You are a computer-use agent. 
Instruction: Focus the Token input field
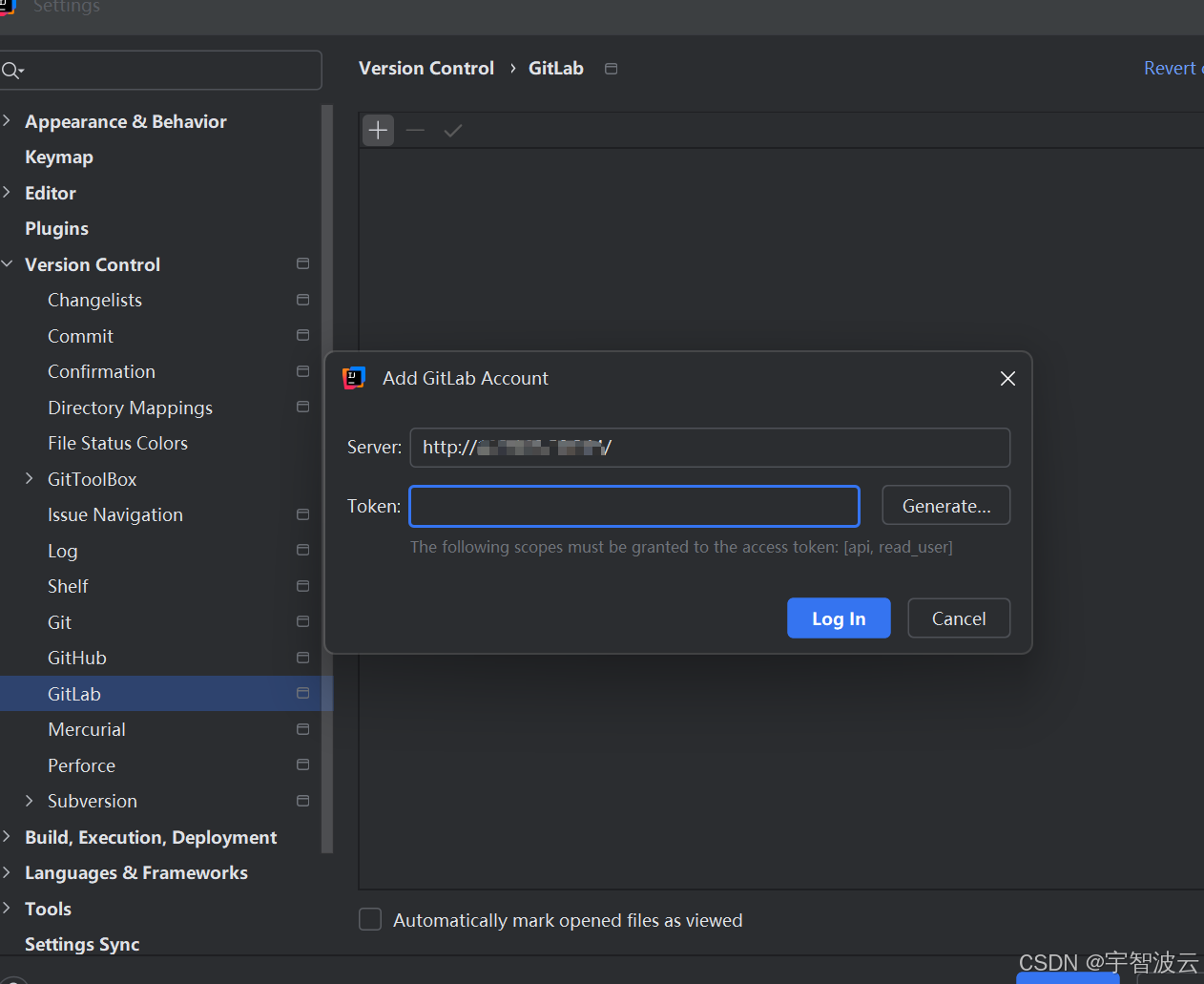(634, 506)
